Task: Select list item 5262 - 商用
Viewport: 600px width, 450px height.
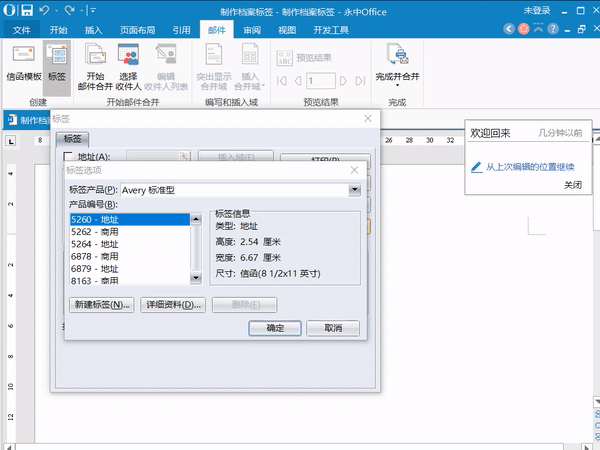Action: click(130, 232)
